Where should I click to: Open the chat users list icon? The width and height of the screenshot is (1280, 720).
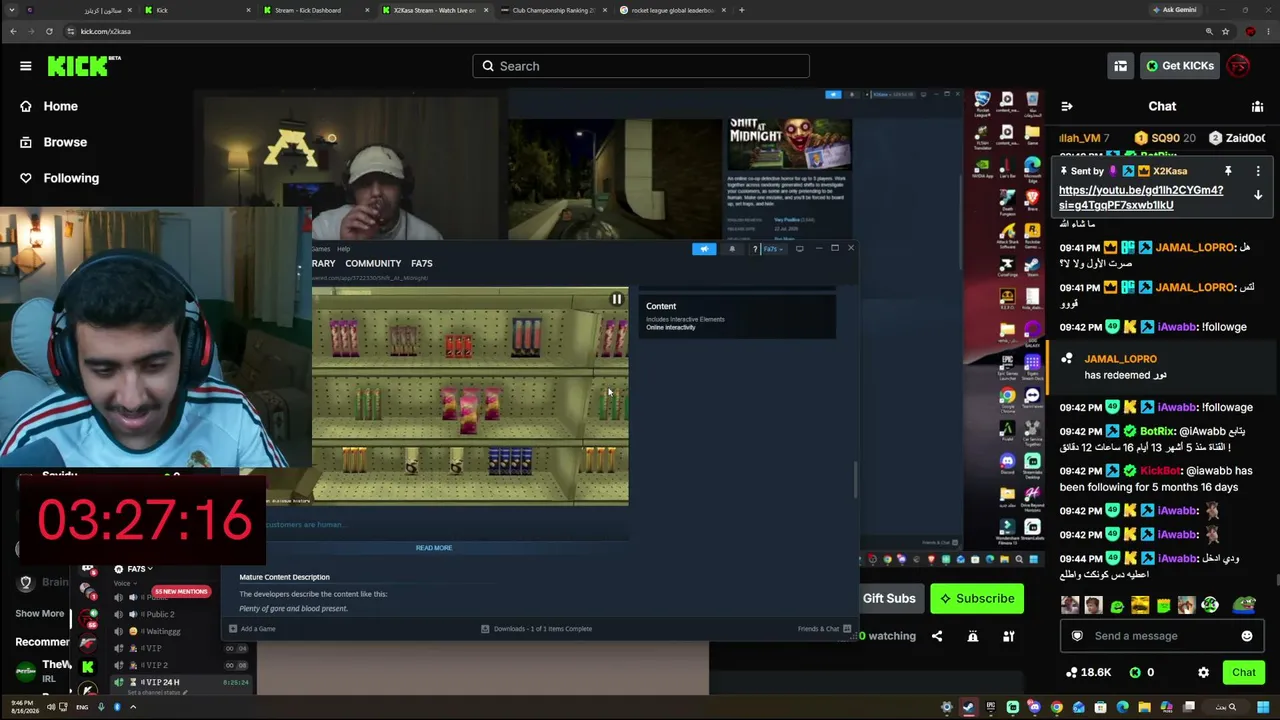[x=1257, y=106]
